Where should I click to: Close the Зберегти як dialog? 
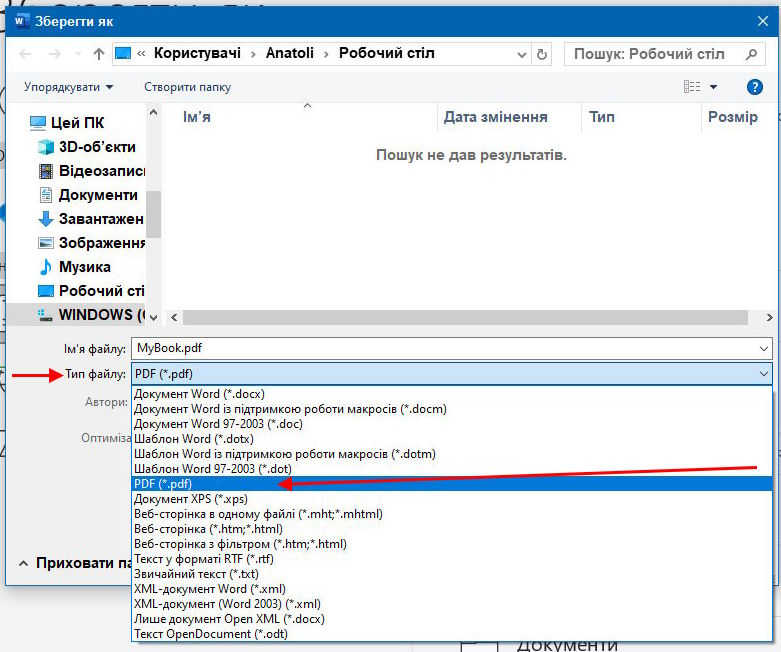(x=763, y=21)
